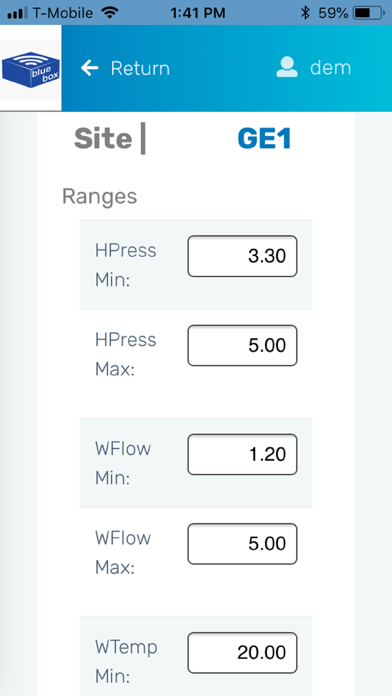Tap the 1:41 PM clock

198,13
